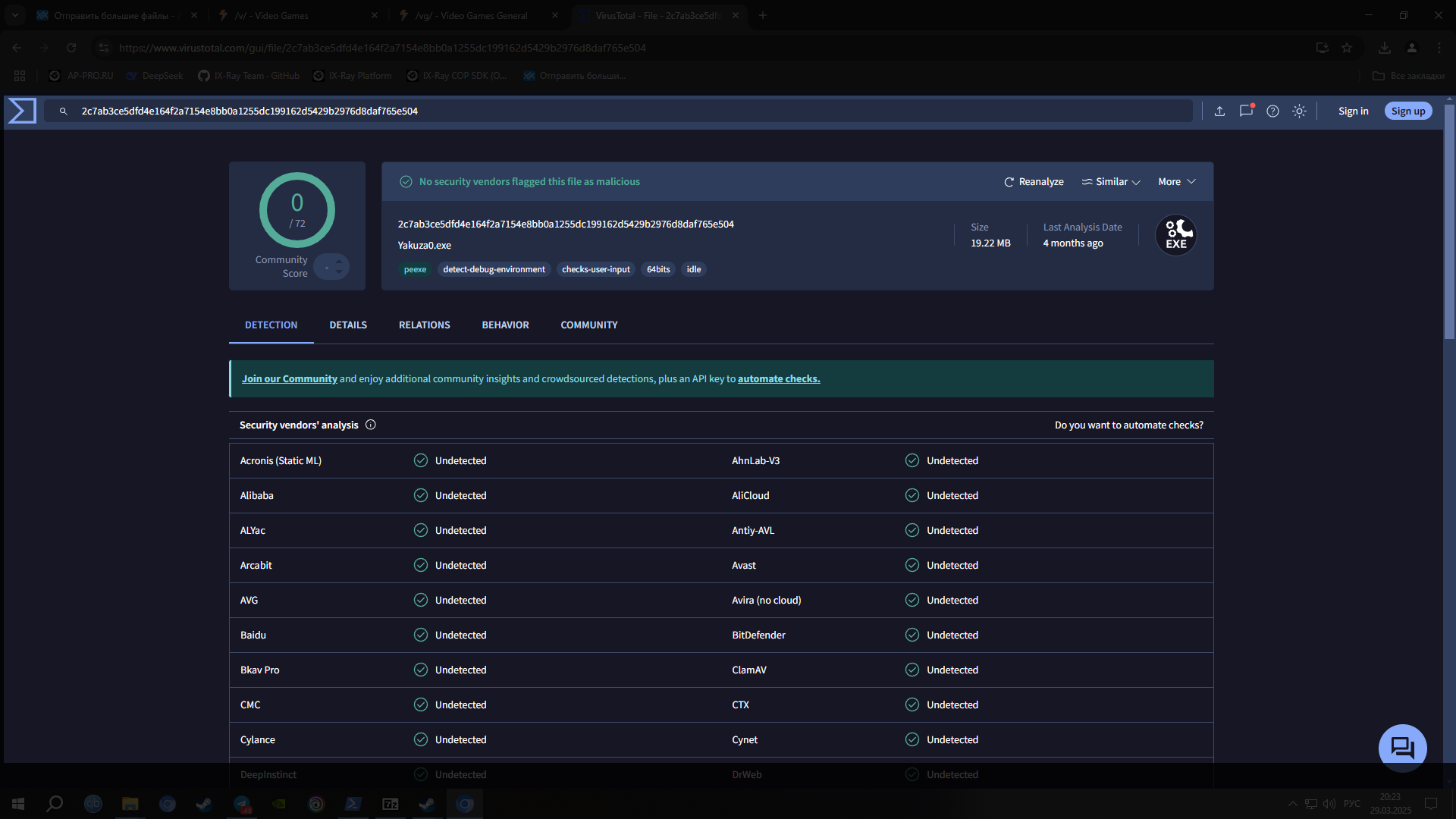Open a new browser tab with plus icon
The image size is (1456, 819).
click(x=763, y=15)
